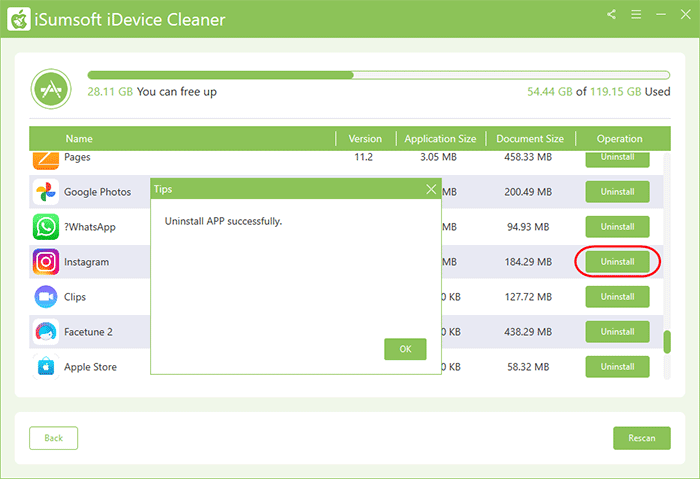
Task: Select the 'Facetune 2' name text
Action: 88,332
